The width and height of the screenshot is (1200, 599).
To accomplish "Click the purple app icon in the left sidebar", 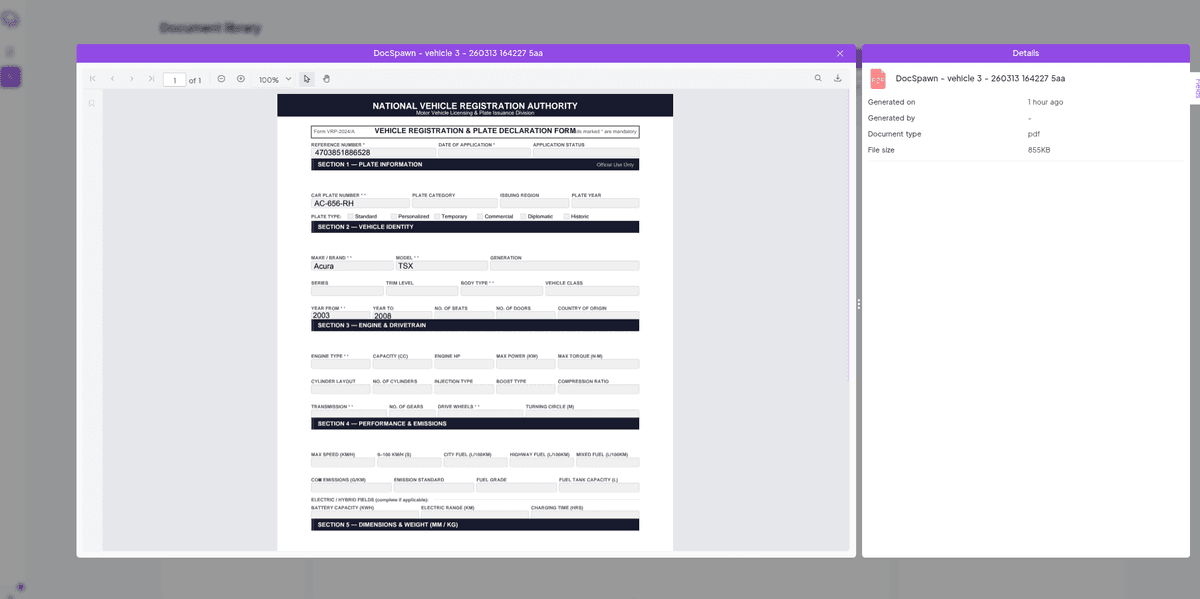I will click(x=11, y=76).
